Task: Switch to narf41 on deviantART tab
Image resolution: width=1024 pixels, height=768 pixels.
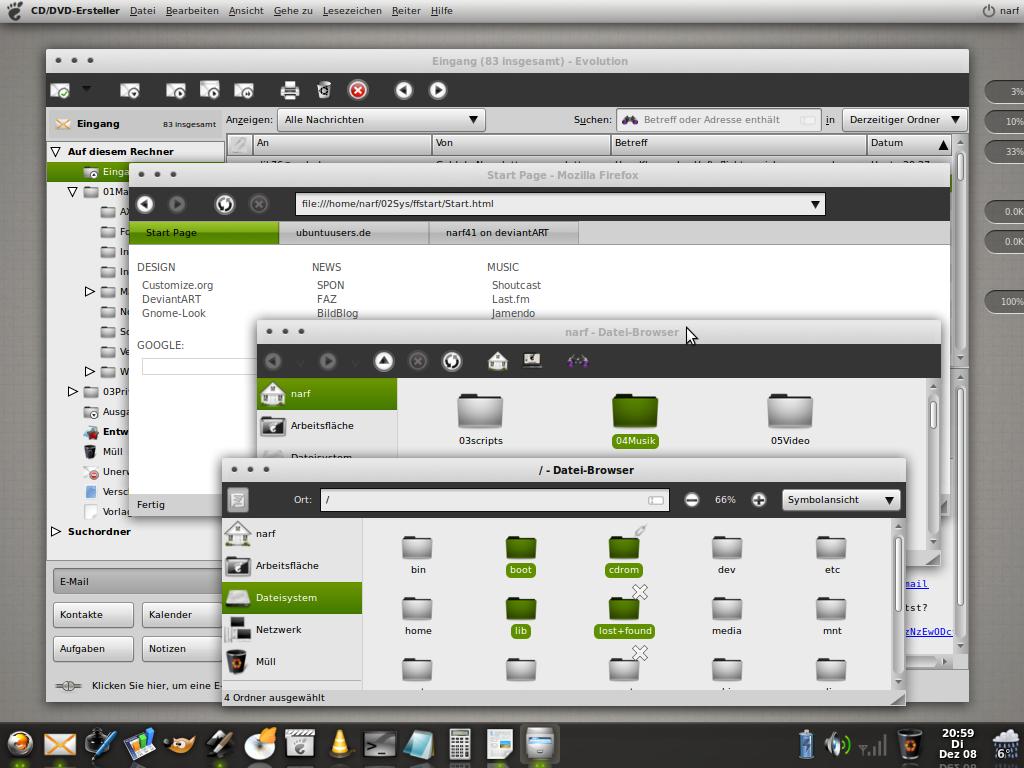Action: pyautogui.click(x=504, y=232)
